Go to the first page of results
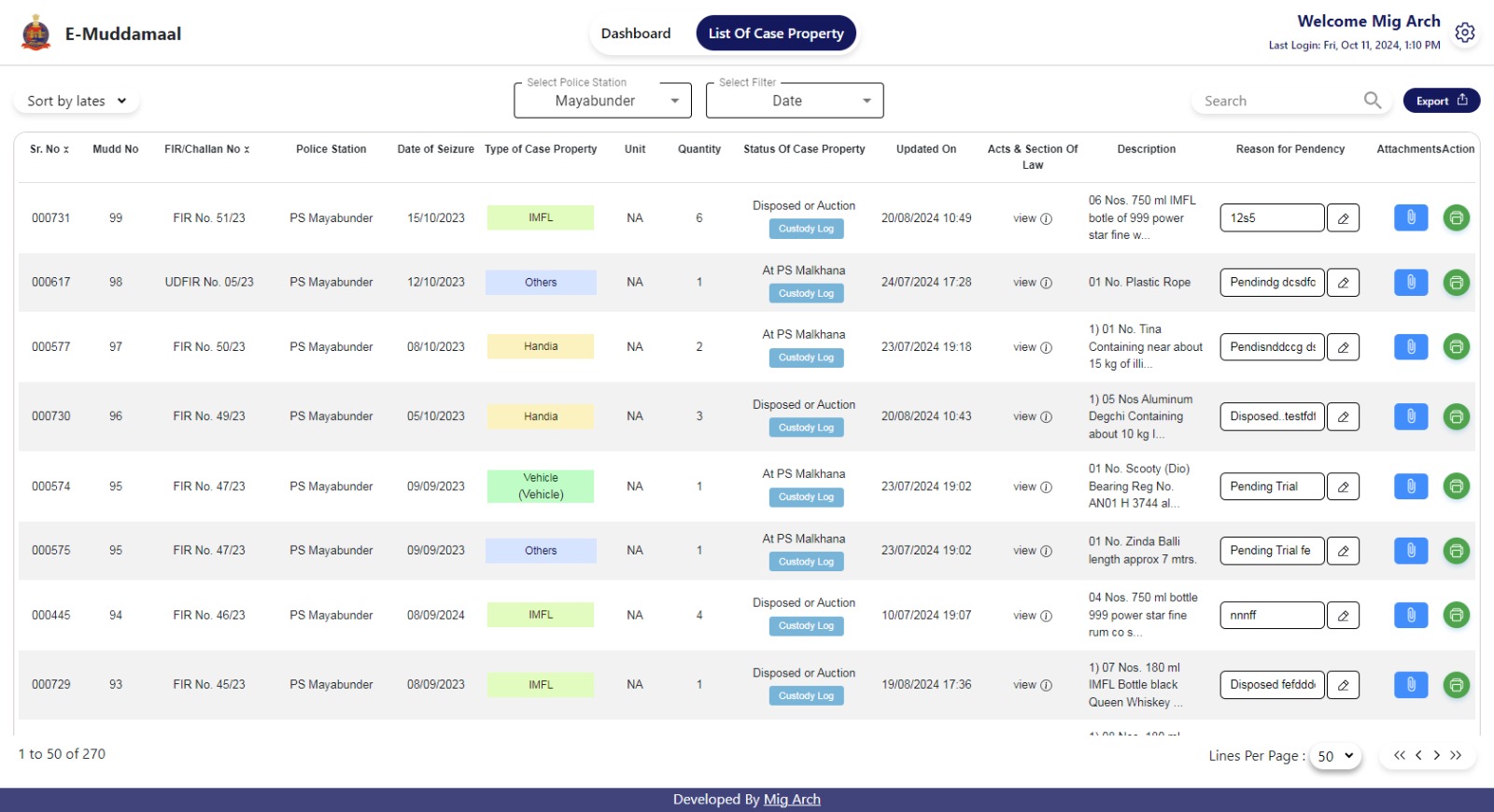The image size is (1494, 812). pos(1399,755)
